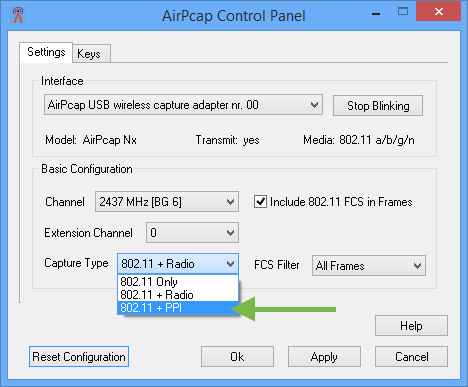Click the Help button
Screen dimensions: 468x387
click(411, 326)
